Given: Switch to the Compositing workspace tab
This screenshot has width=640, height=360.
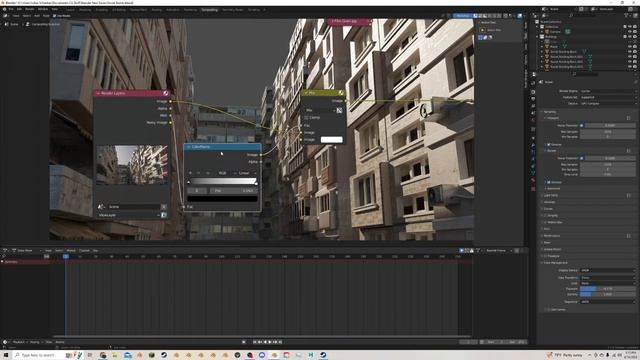Looking at the screenshot, I should click(x=209, y=9).
